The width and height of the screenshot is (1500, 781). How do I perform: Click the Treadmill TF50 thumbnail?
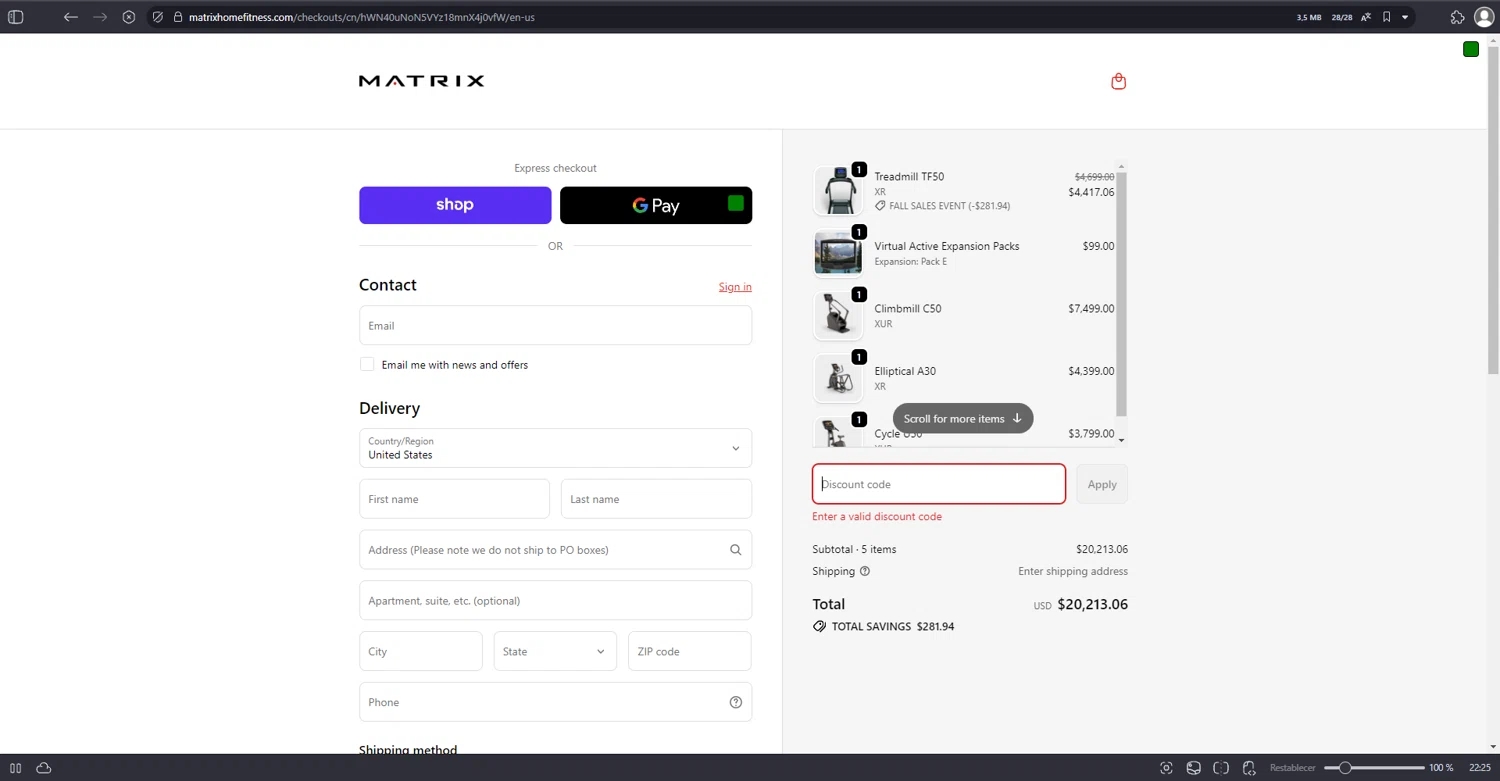pos(837,191)
